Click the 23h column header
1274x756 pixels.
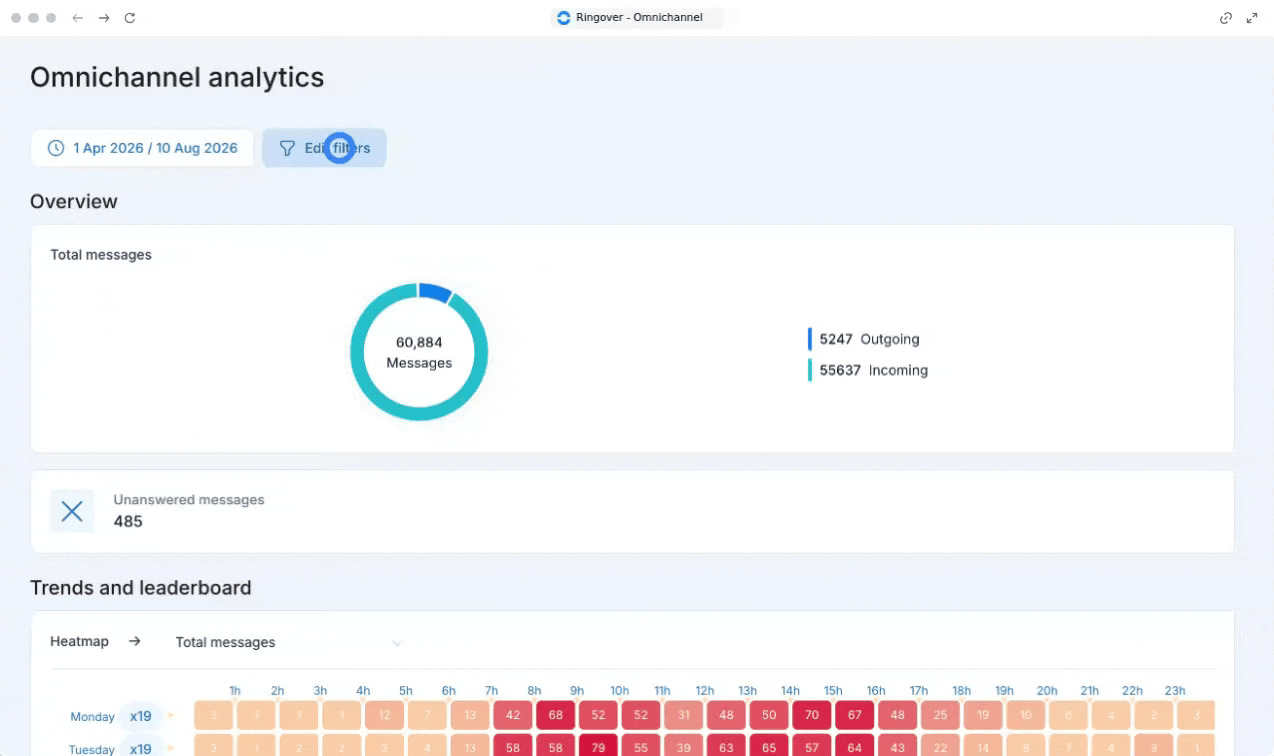coord(1175,690)
